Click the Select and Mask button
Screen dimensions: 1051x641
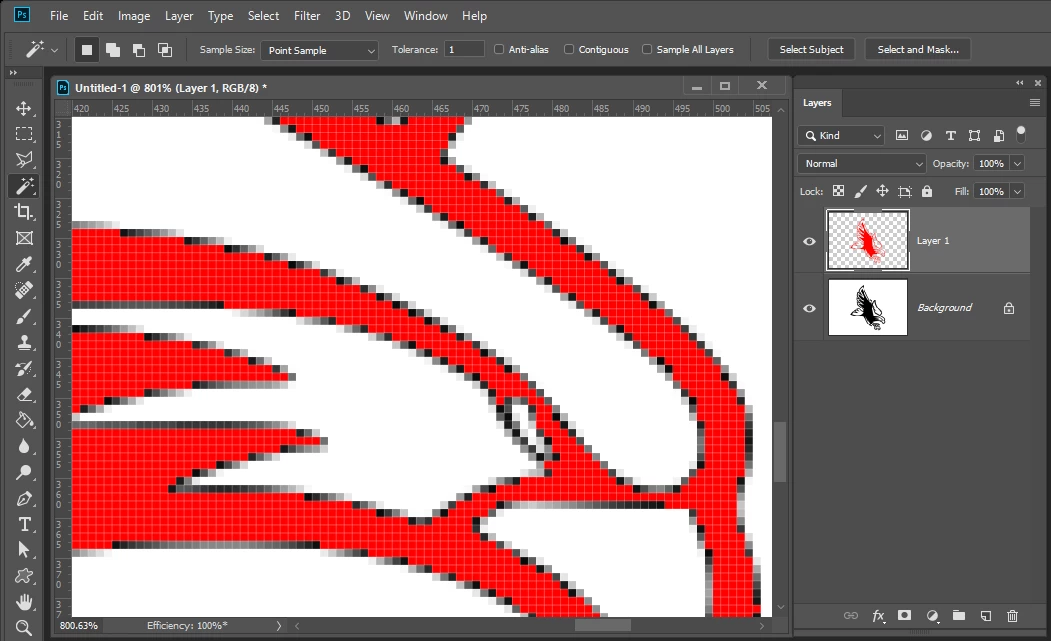(x=918, y=50)
